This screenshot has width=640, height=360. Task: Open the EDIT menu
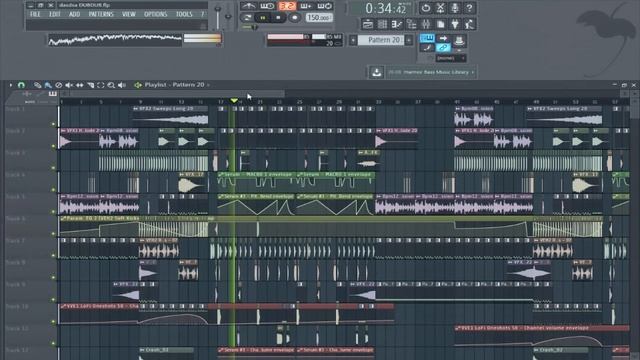point(55,14)
